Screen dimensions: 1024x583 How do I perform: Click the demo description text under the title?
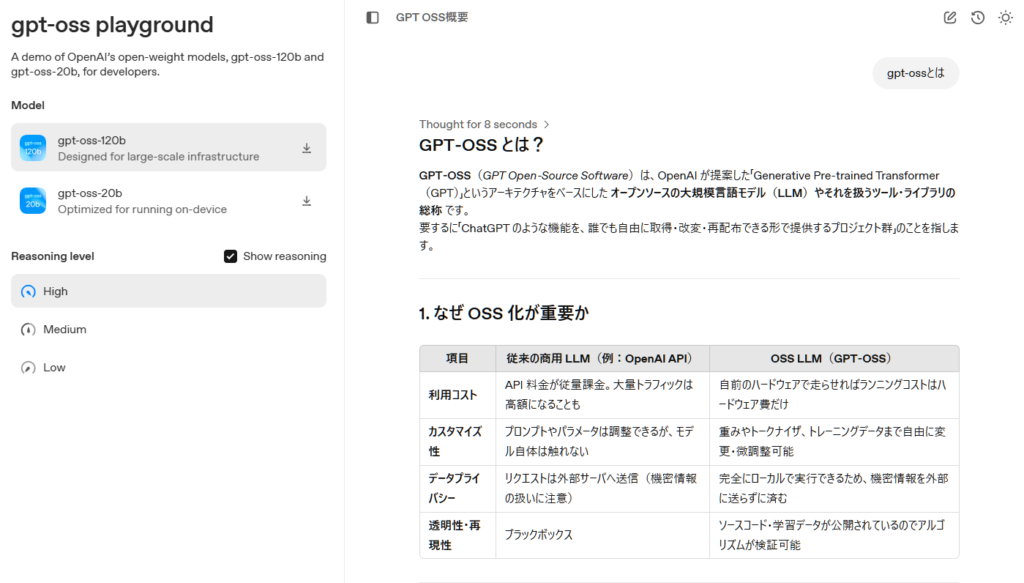(x=167, y=64)
